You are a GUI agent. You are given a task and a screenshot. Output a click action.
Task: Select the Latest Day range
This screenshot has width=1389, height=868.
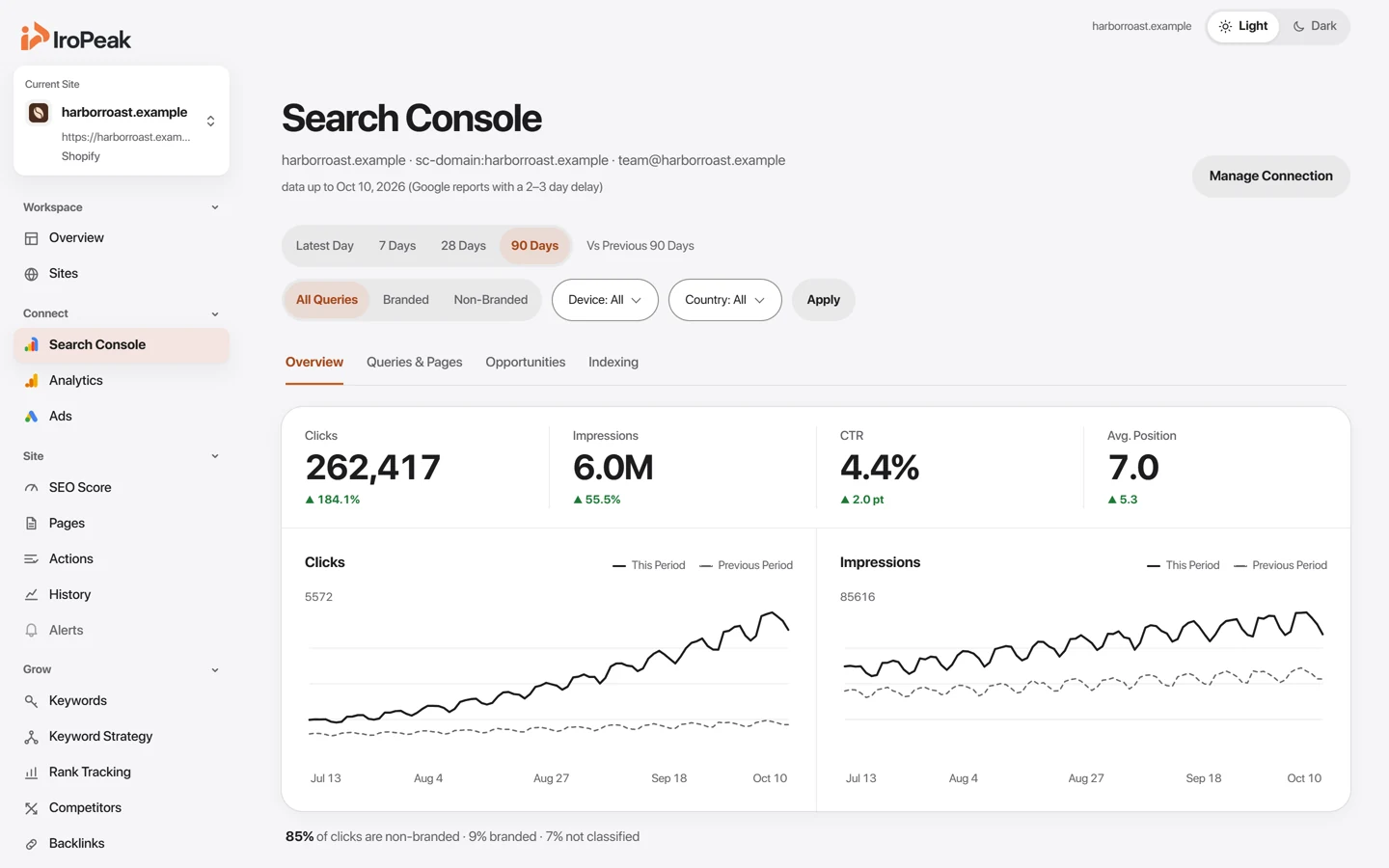click(325, 246)
